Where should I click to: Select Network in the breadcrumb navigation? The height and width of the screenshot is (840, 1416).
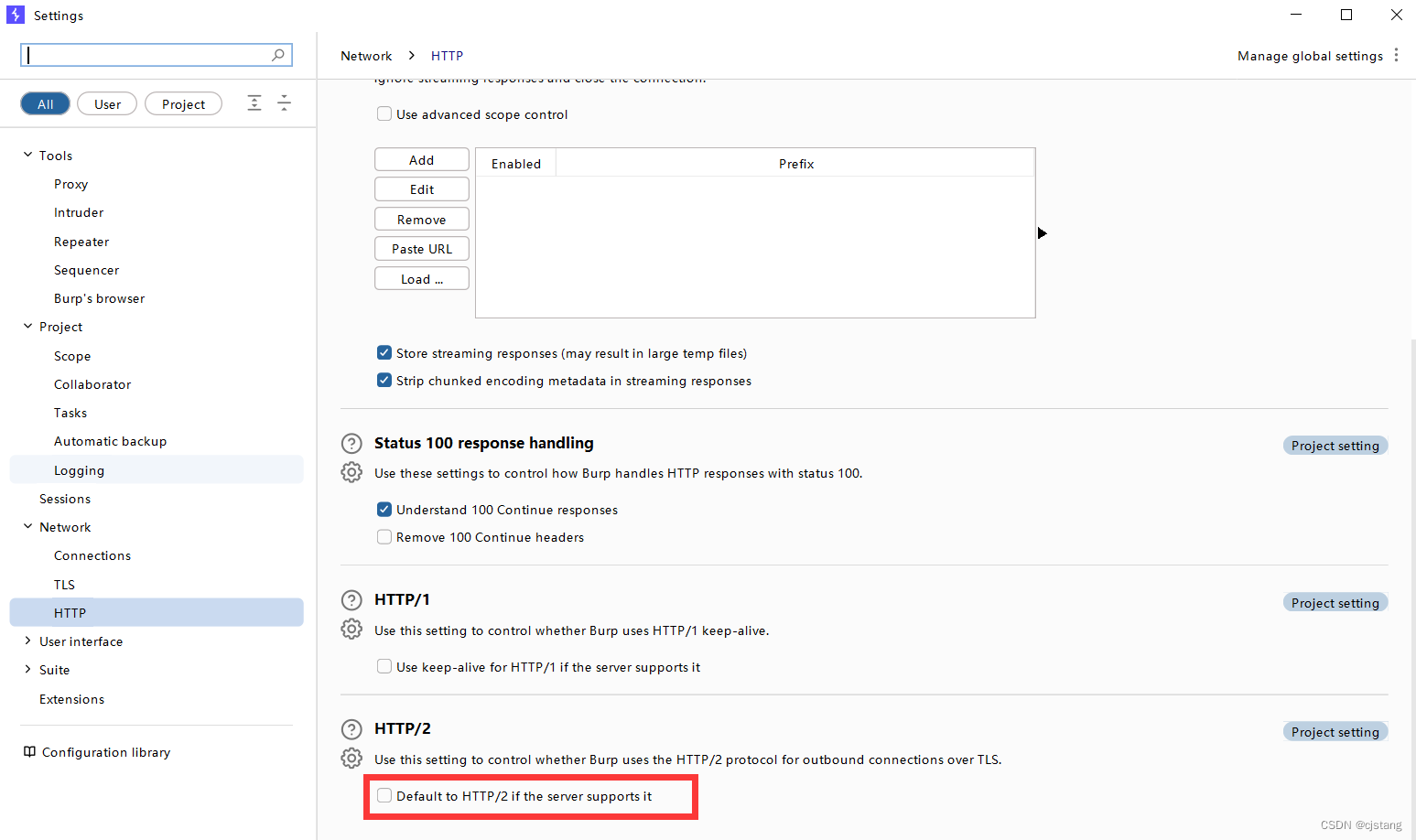366,55
